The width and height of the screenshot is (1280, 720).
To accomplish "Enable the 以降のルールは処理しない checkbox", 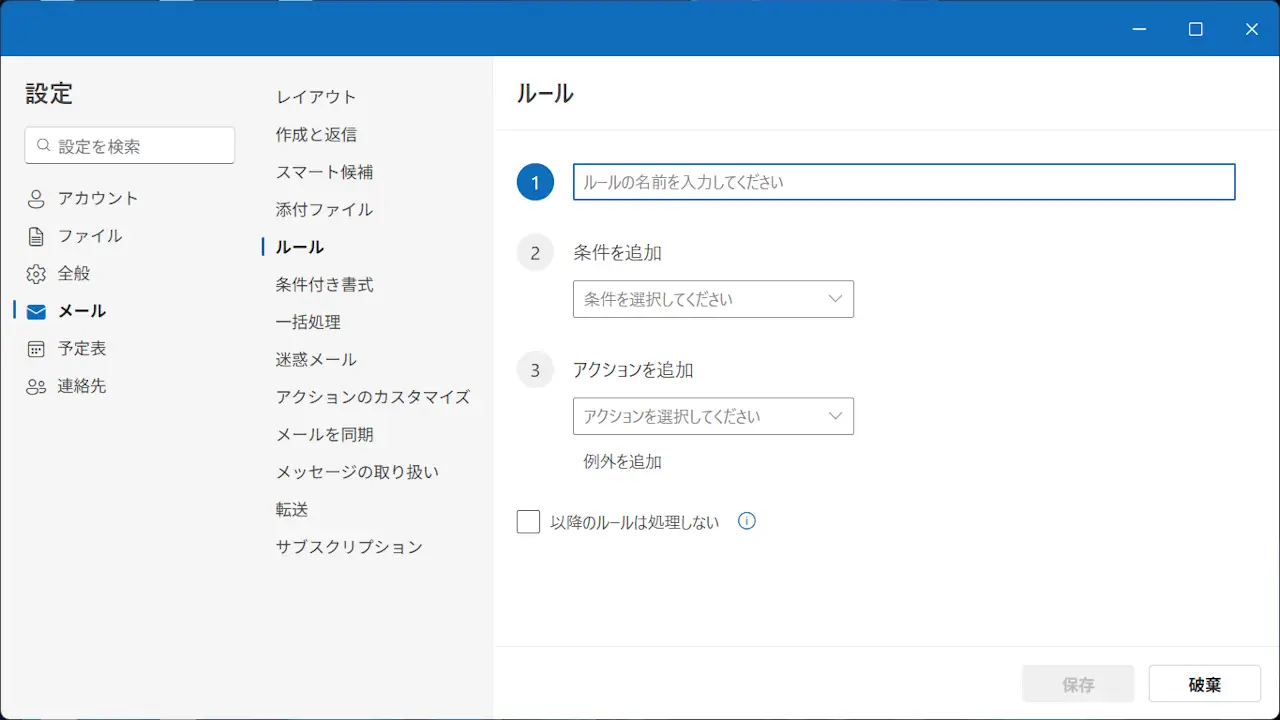I will click(x=528, y=522).
